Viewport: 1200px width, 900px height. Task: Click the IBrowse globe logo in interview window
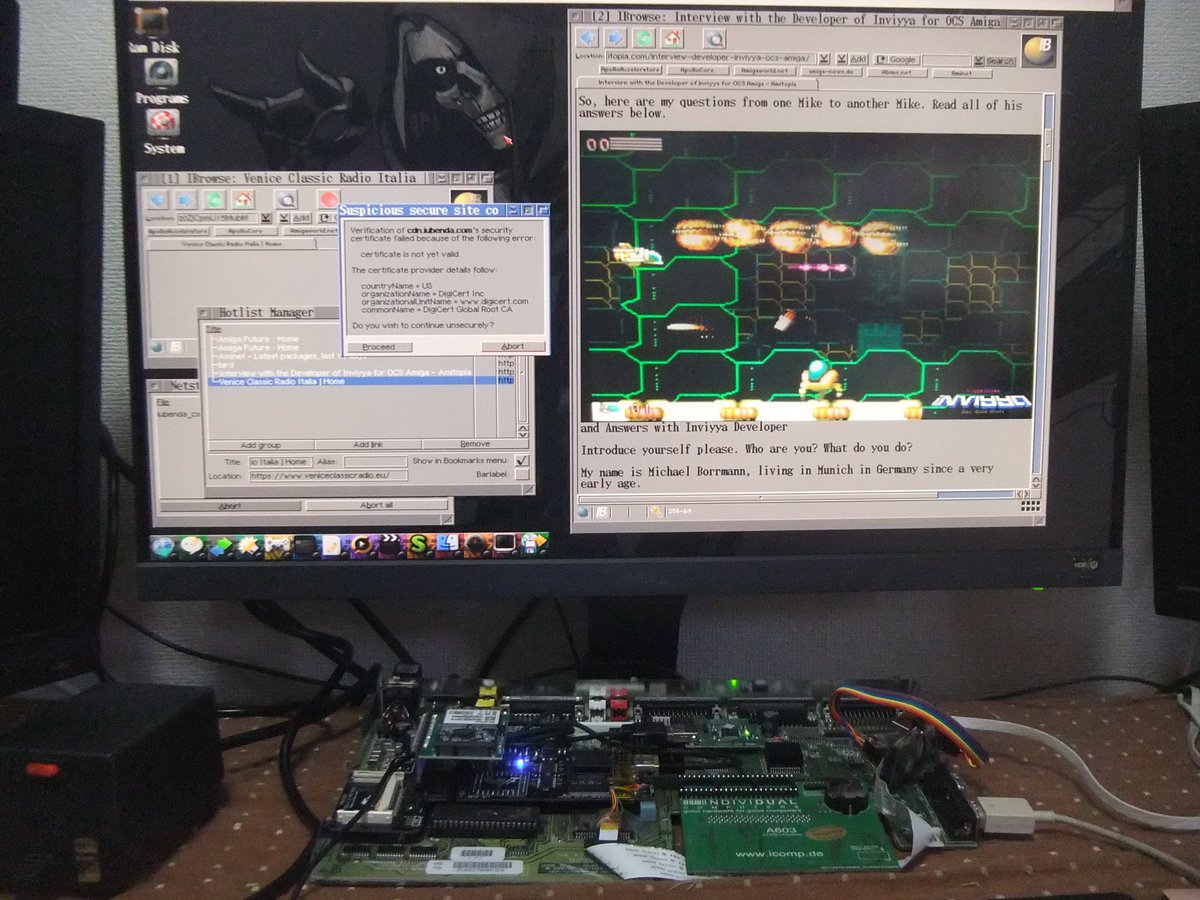tap(1037, 51)
